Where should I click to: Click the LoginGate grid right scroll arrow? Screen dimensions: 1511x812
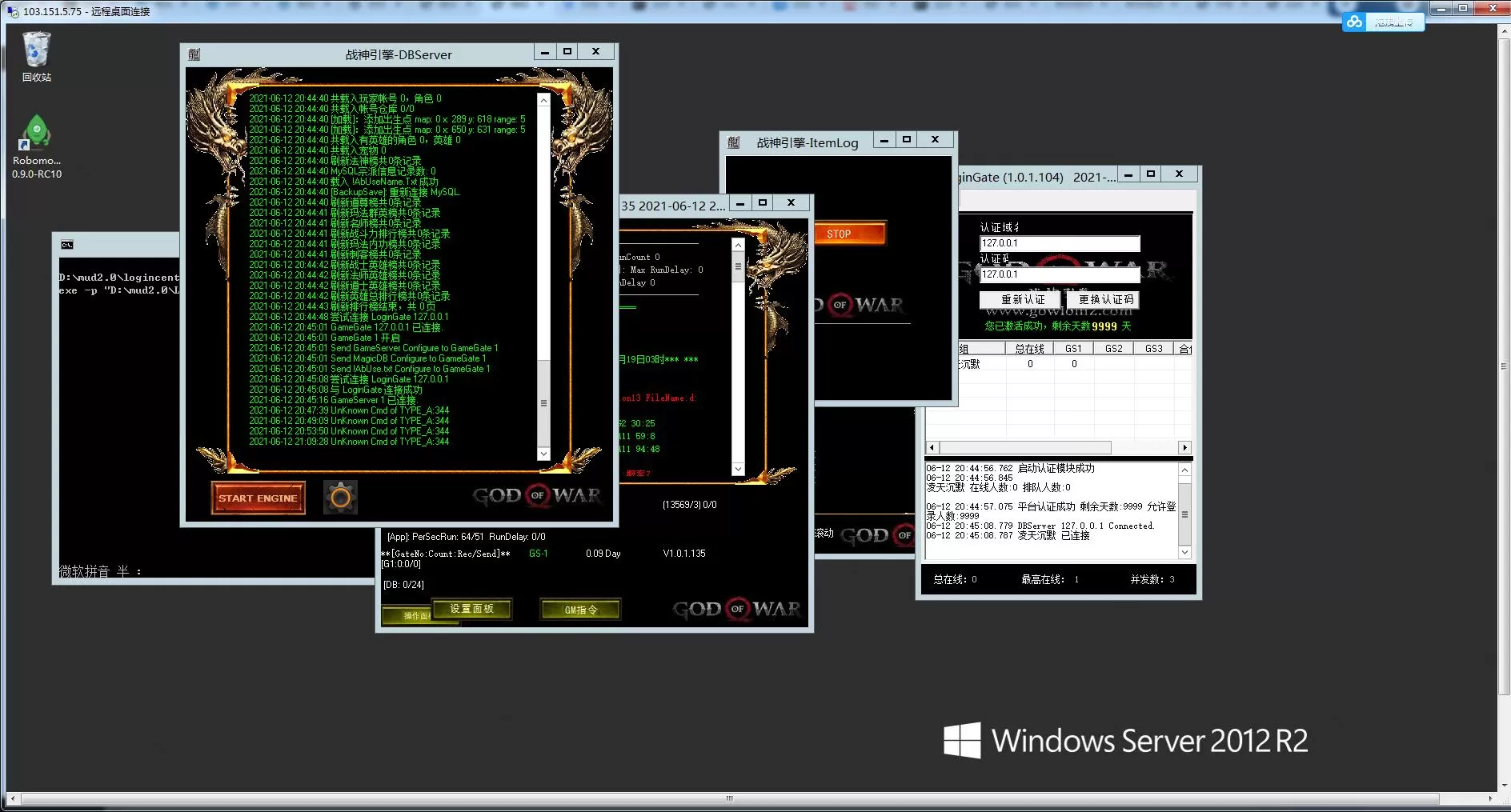click(1184, 447)
